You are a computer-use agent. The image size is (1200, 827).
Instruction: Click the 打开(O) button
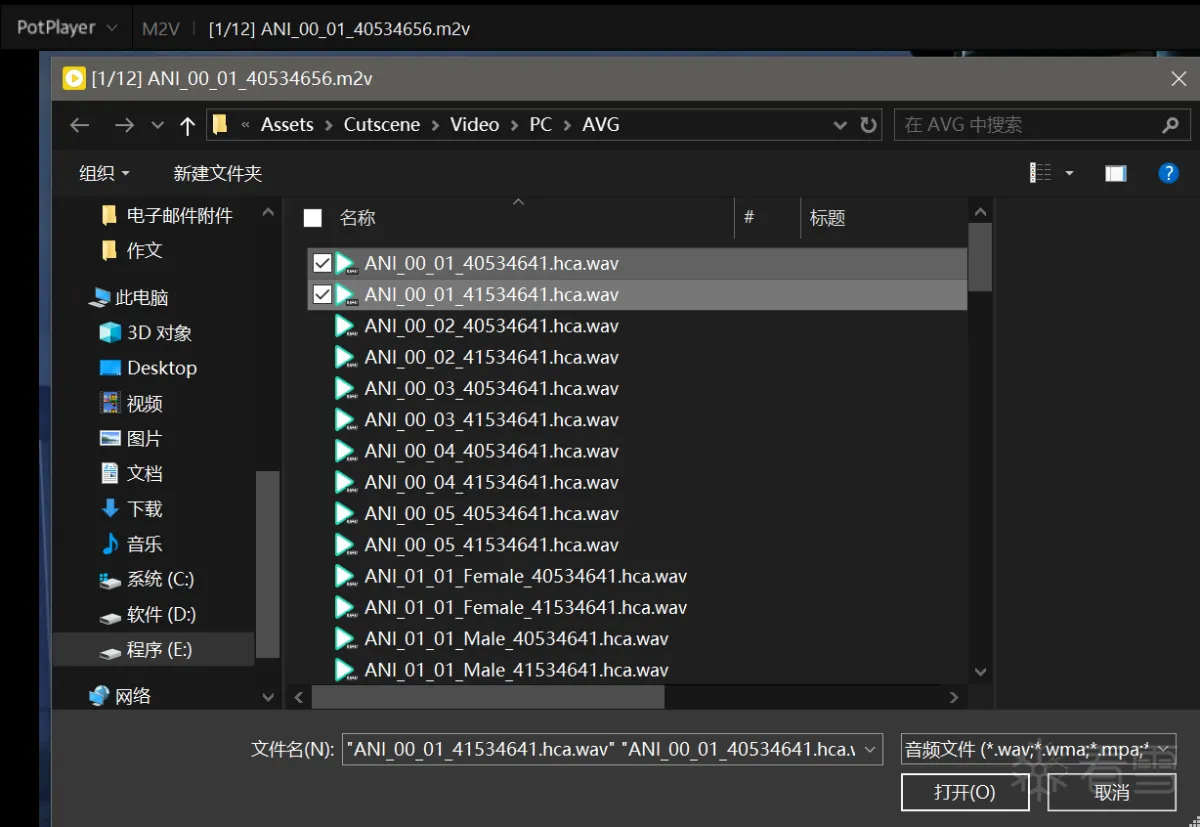pos(964,791)
